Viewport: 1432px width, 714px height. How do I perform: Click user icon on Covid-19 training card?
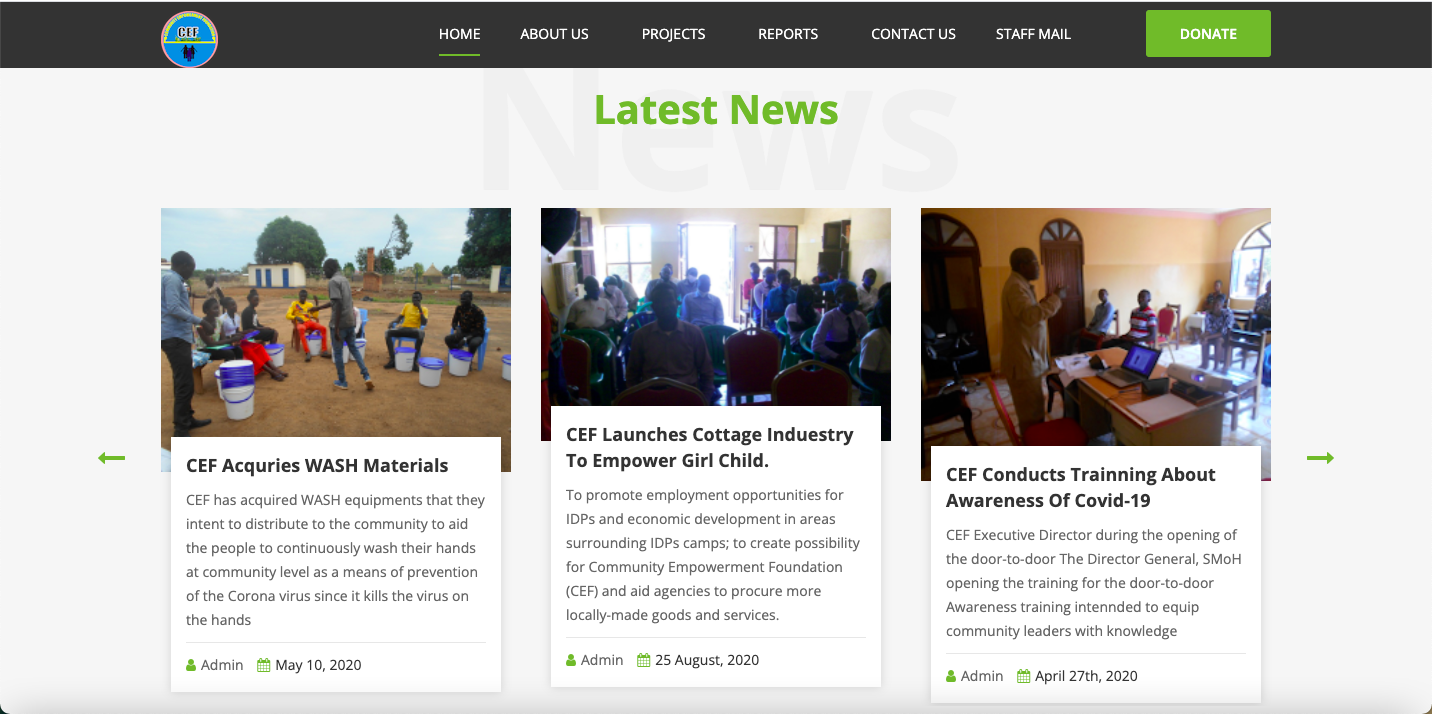(x=951, y=676)
